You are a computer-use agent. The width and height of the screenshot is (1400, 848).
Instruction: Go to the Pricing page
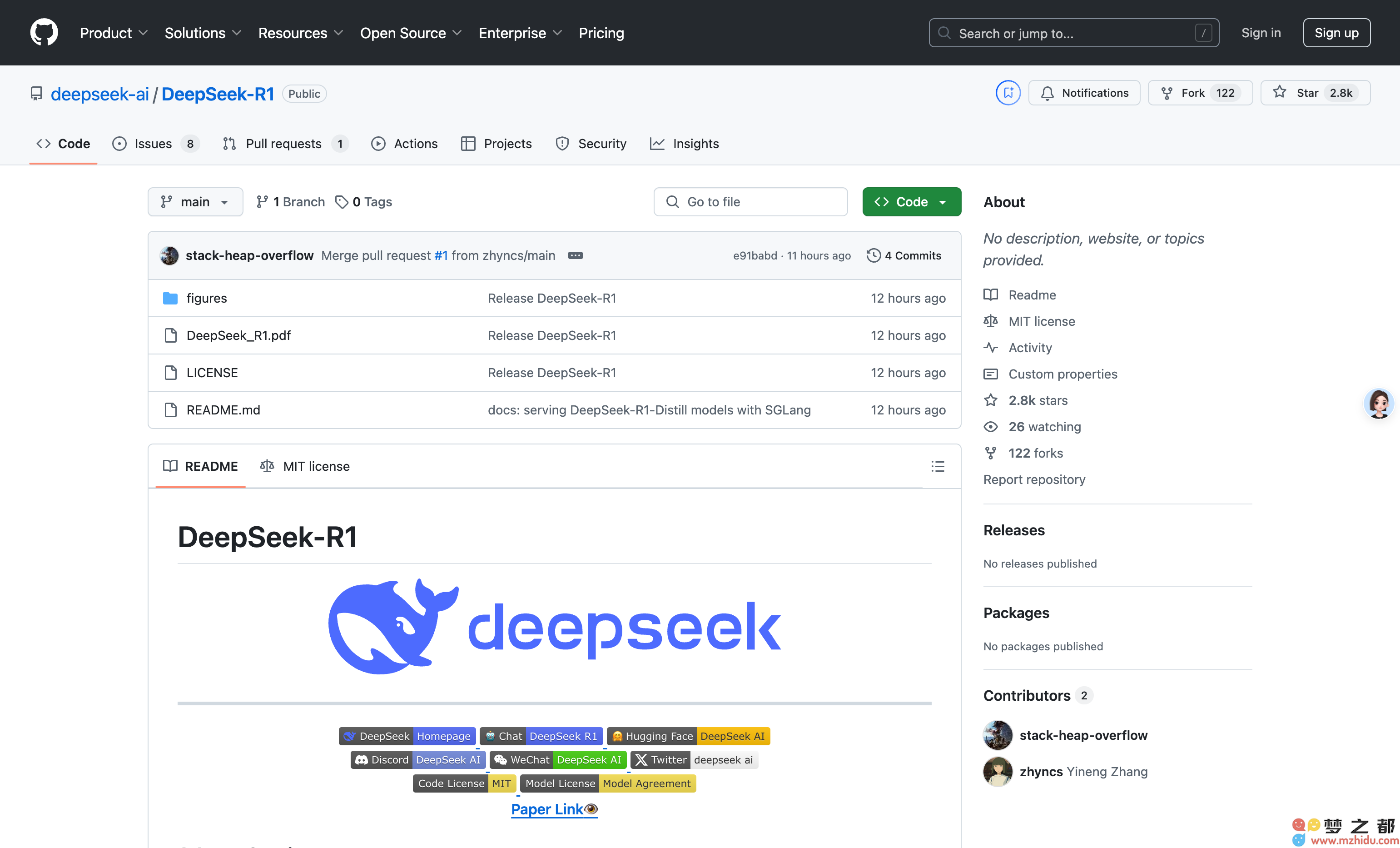coord(601,33)
